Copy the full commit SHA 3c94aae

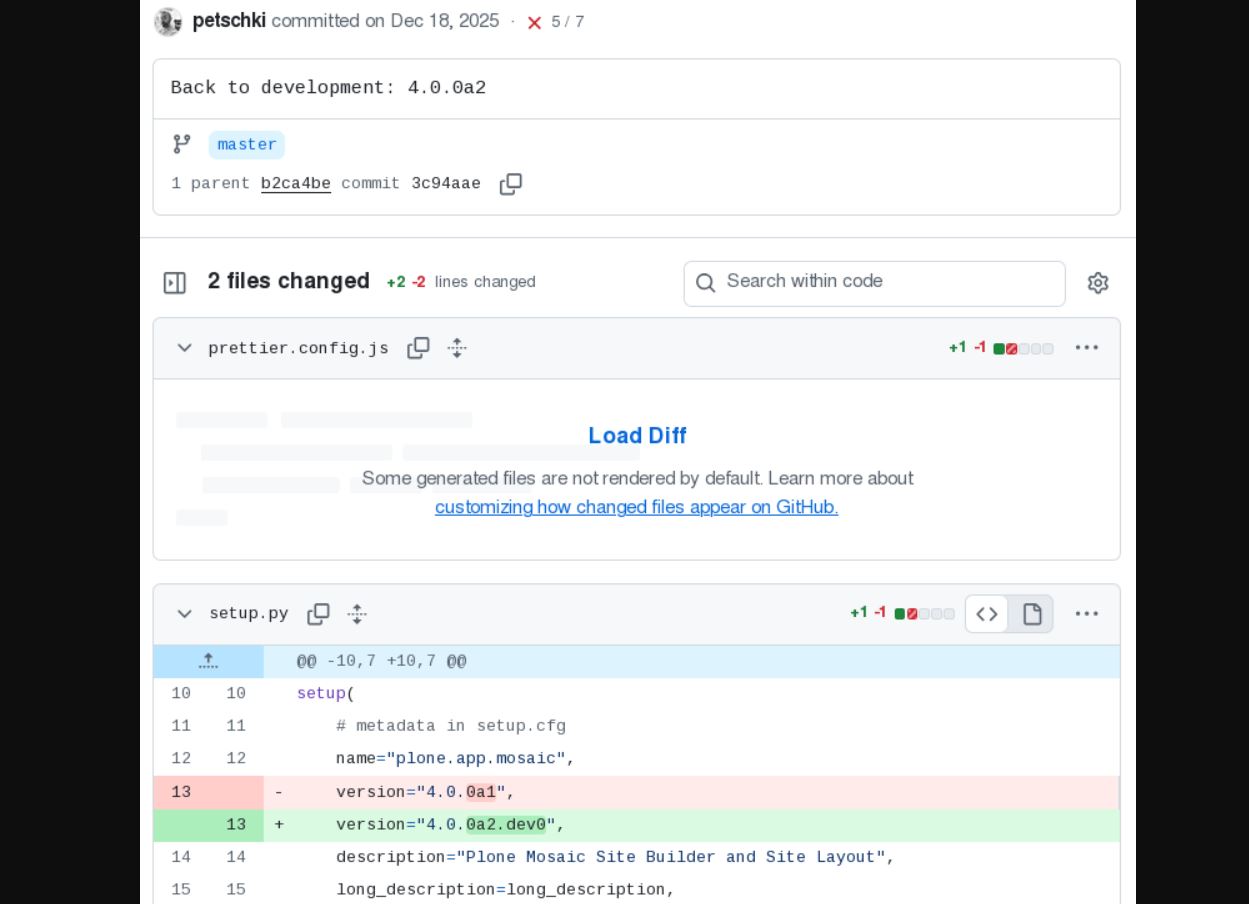[x=510, y=184]
